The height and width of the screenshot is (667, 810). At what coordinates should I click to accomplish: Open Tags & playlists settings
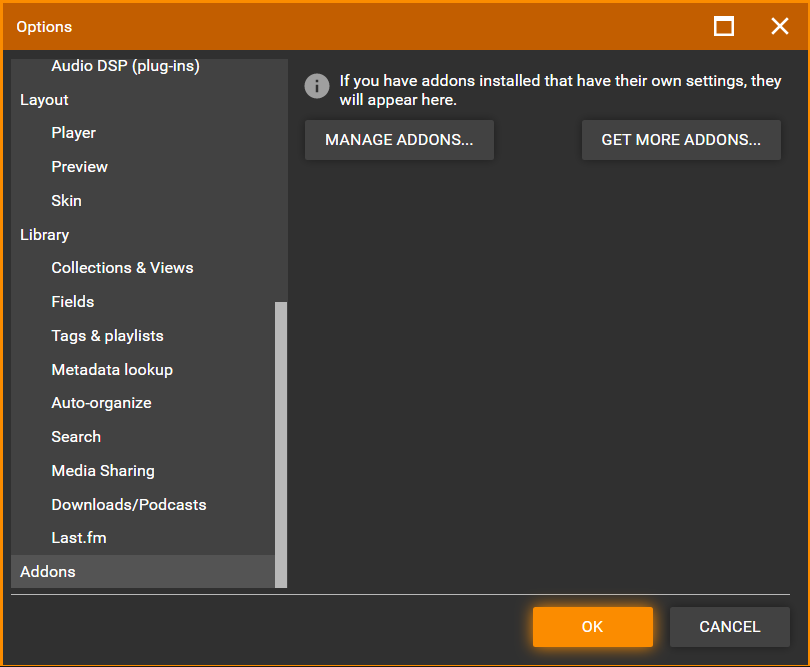pyautogui.click(x=107, y=336)
